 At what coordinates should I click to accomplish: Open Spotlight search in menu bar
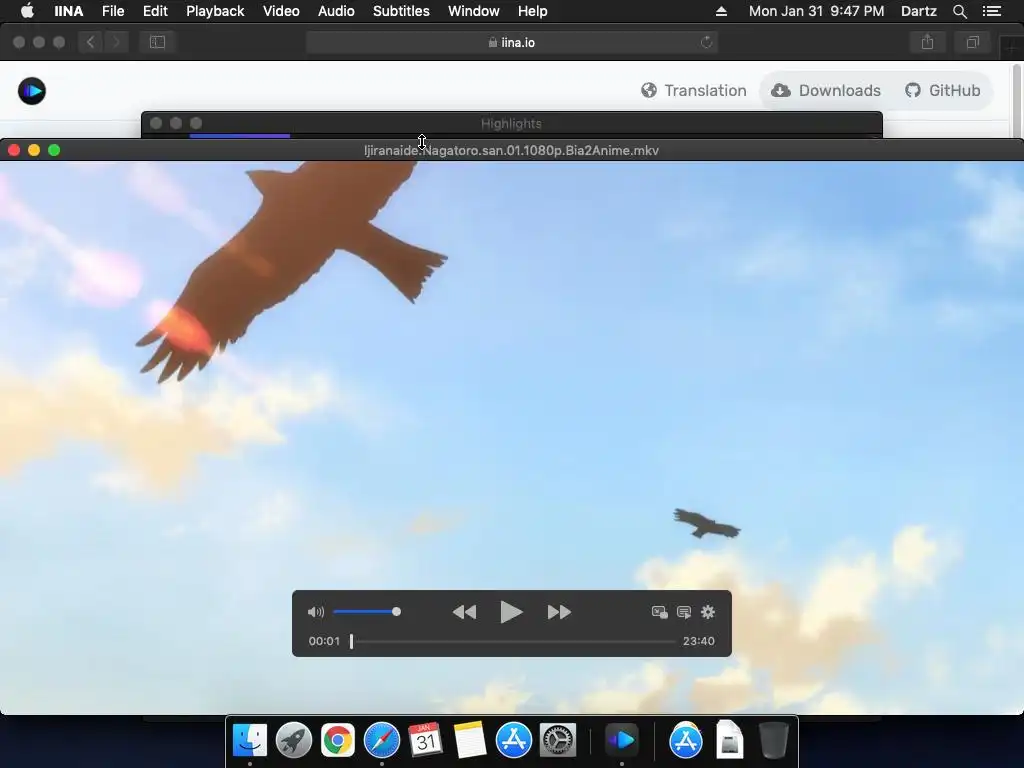pyautogui.click(x=959, y=11)
